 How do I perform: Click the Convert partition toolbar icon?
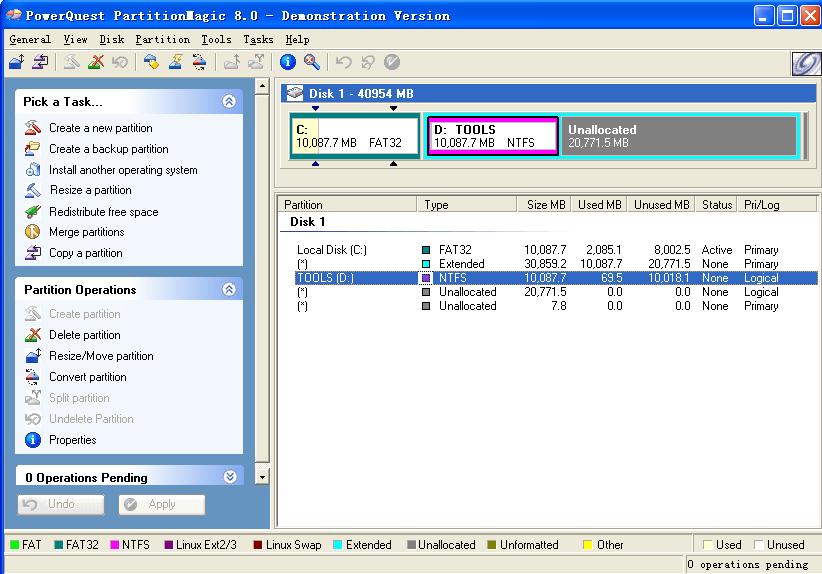point(200,62)
